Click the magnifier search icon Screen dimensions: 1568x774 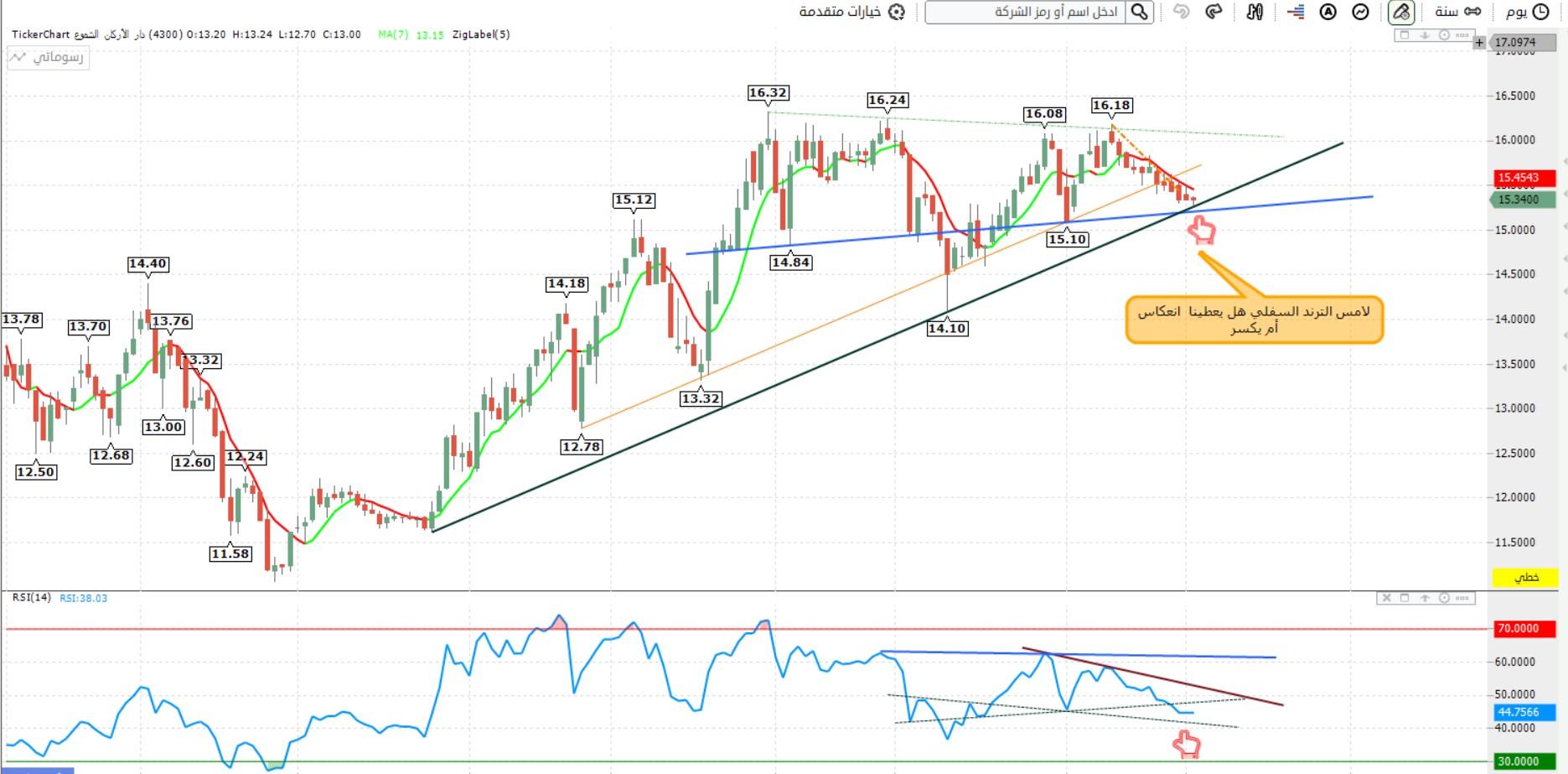pos(1139,12)
